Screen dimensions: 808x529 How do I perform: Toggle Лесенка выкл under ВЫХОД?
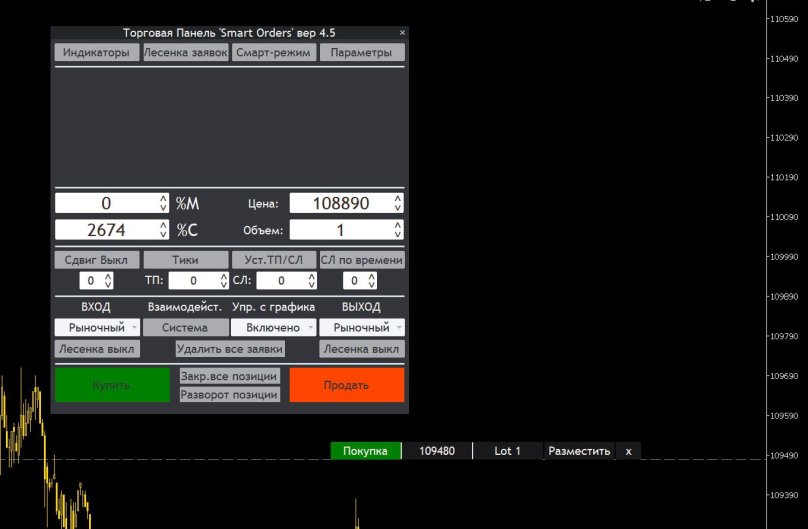[361, 349]
